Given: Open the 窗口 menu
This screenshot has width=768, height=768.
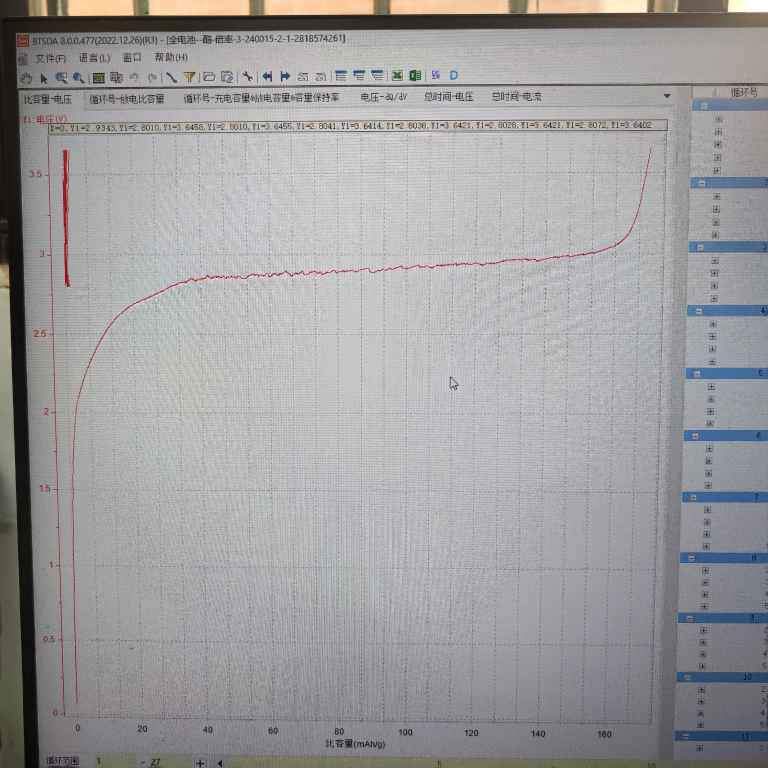Looking at the screenshot, I should pyautogui.click(x=132, y=58).
